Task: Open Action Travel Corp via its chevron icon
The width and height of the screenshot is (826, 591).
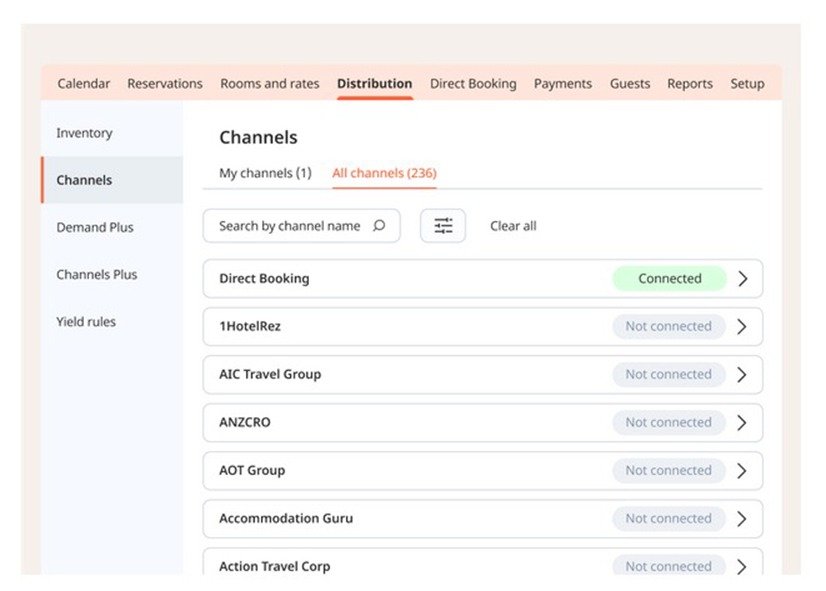Action: [743, 564]
